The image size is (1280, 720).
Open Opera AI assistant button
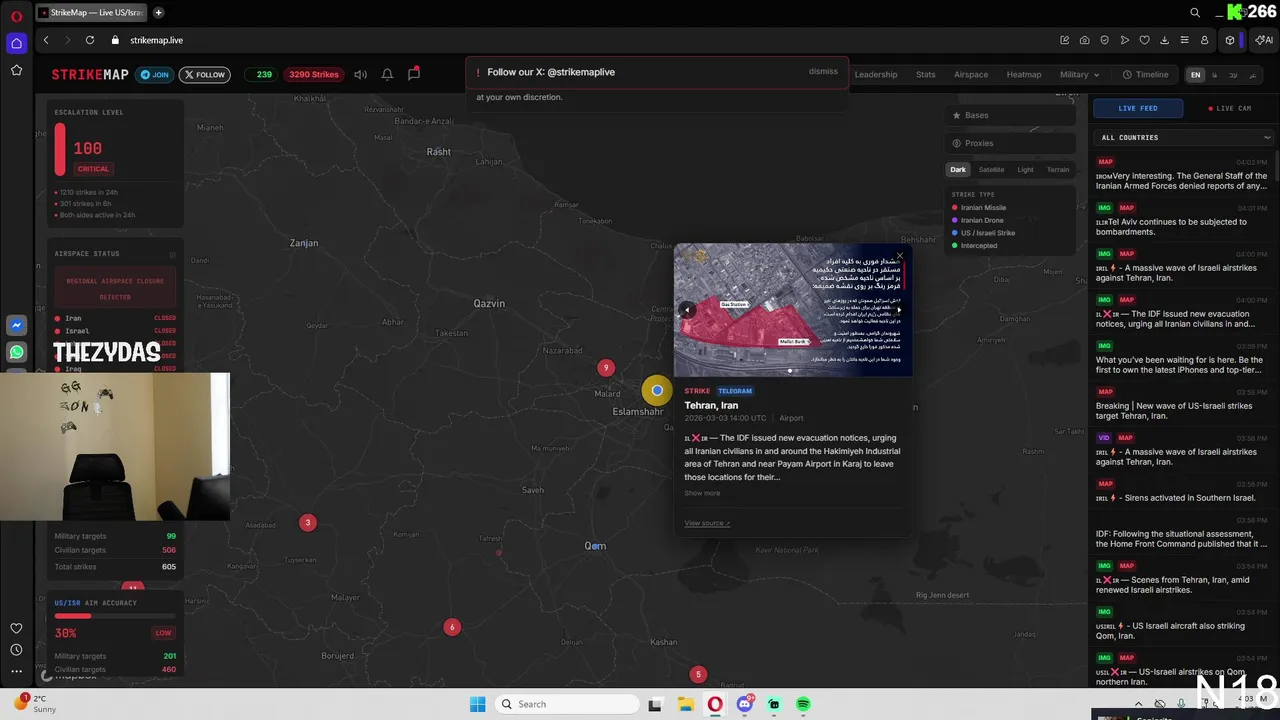point(1264,40)
